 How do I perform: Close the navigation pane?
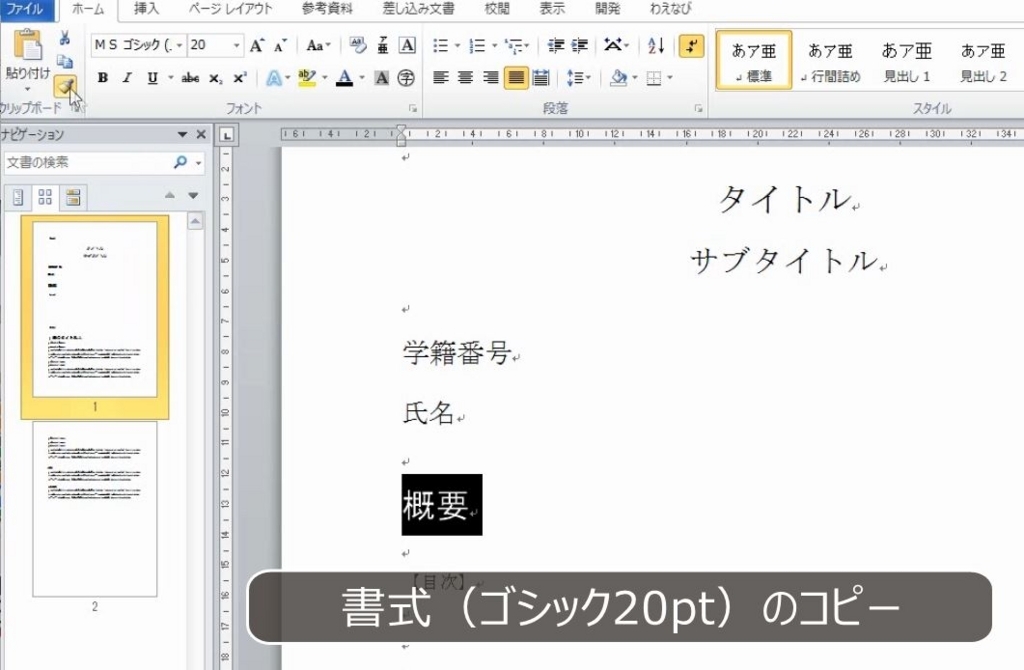click(x=201, y=135)
